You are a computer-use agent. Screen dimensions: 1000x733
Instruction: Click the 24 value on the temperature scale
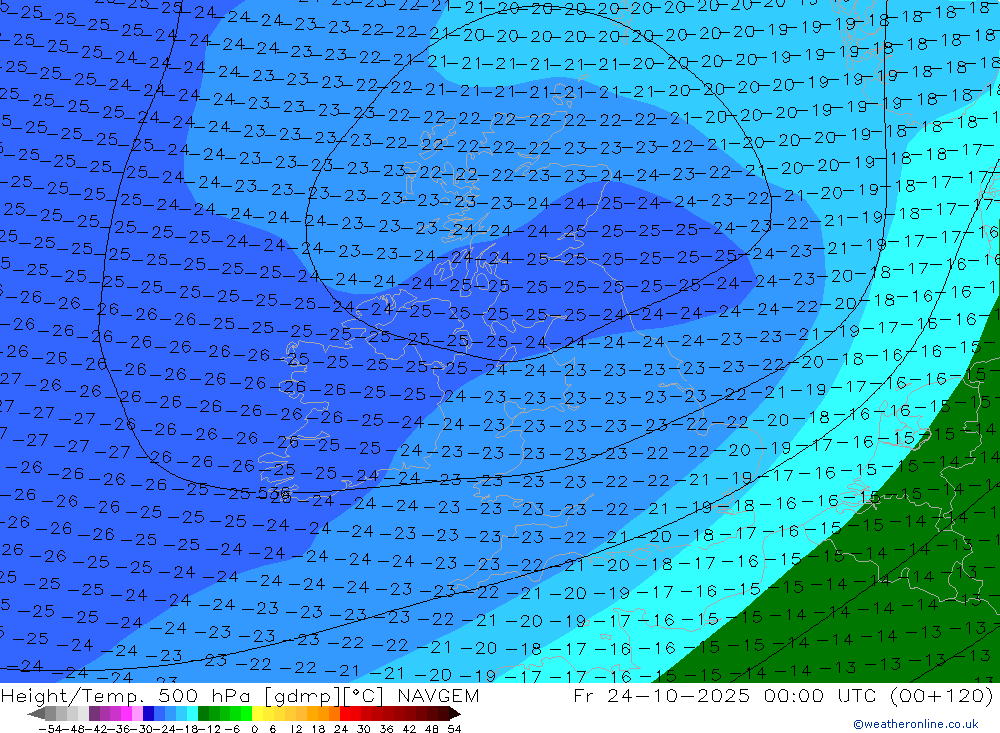click(x=341, y=729)
